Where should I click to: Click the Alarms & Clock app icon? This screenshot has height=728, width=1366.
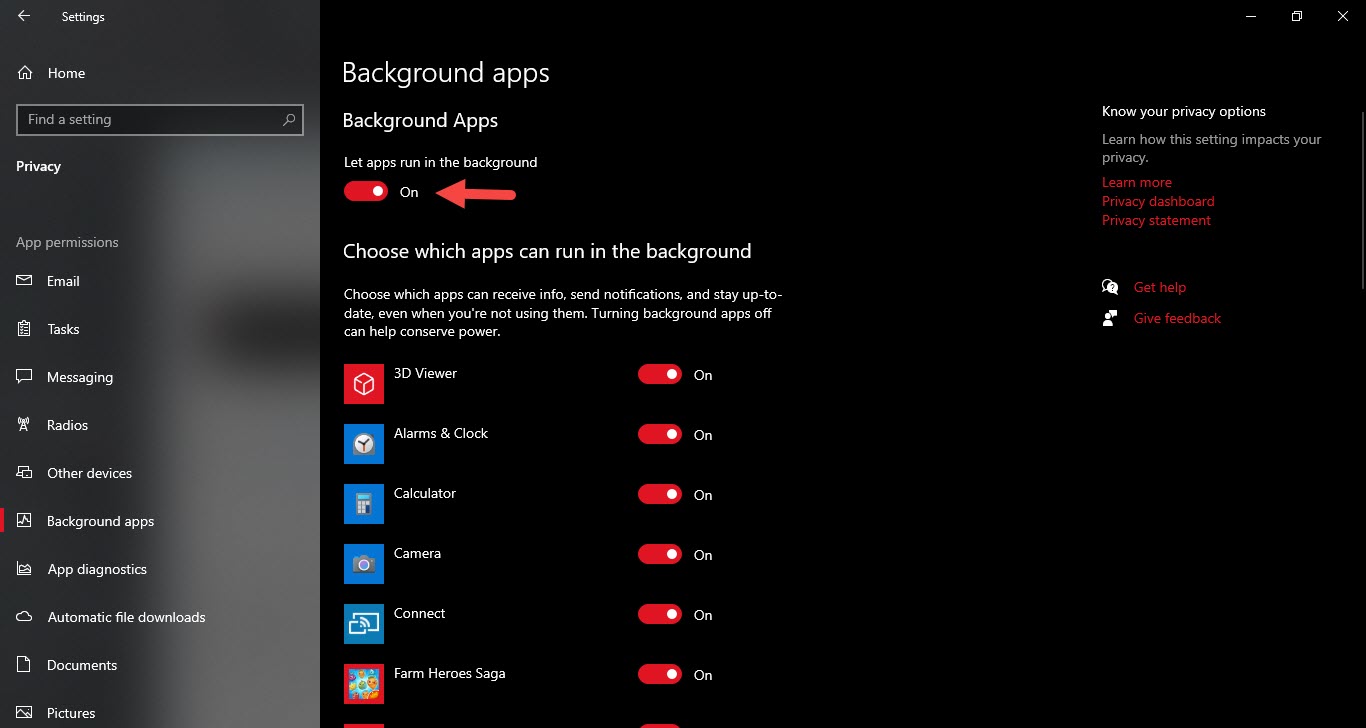(364, 444)
